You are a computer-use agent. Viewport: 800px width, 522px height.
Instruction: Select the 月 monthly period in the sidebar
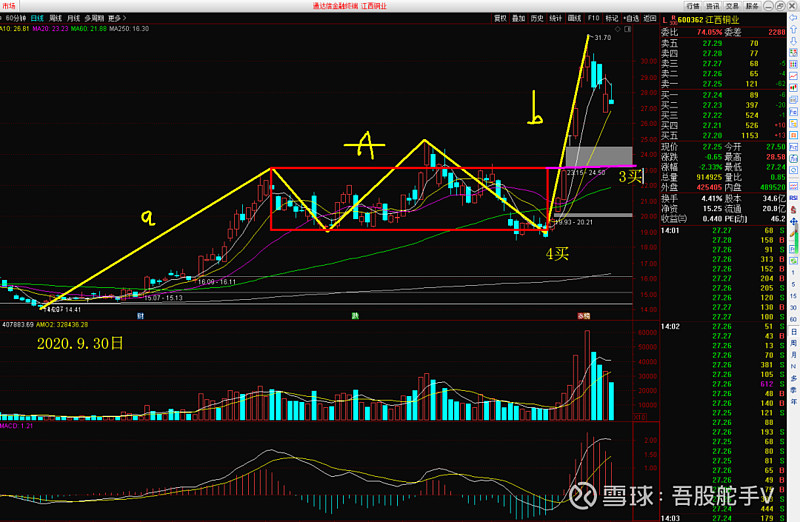[x=793, y=355]
